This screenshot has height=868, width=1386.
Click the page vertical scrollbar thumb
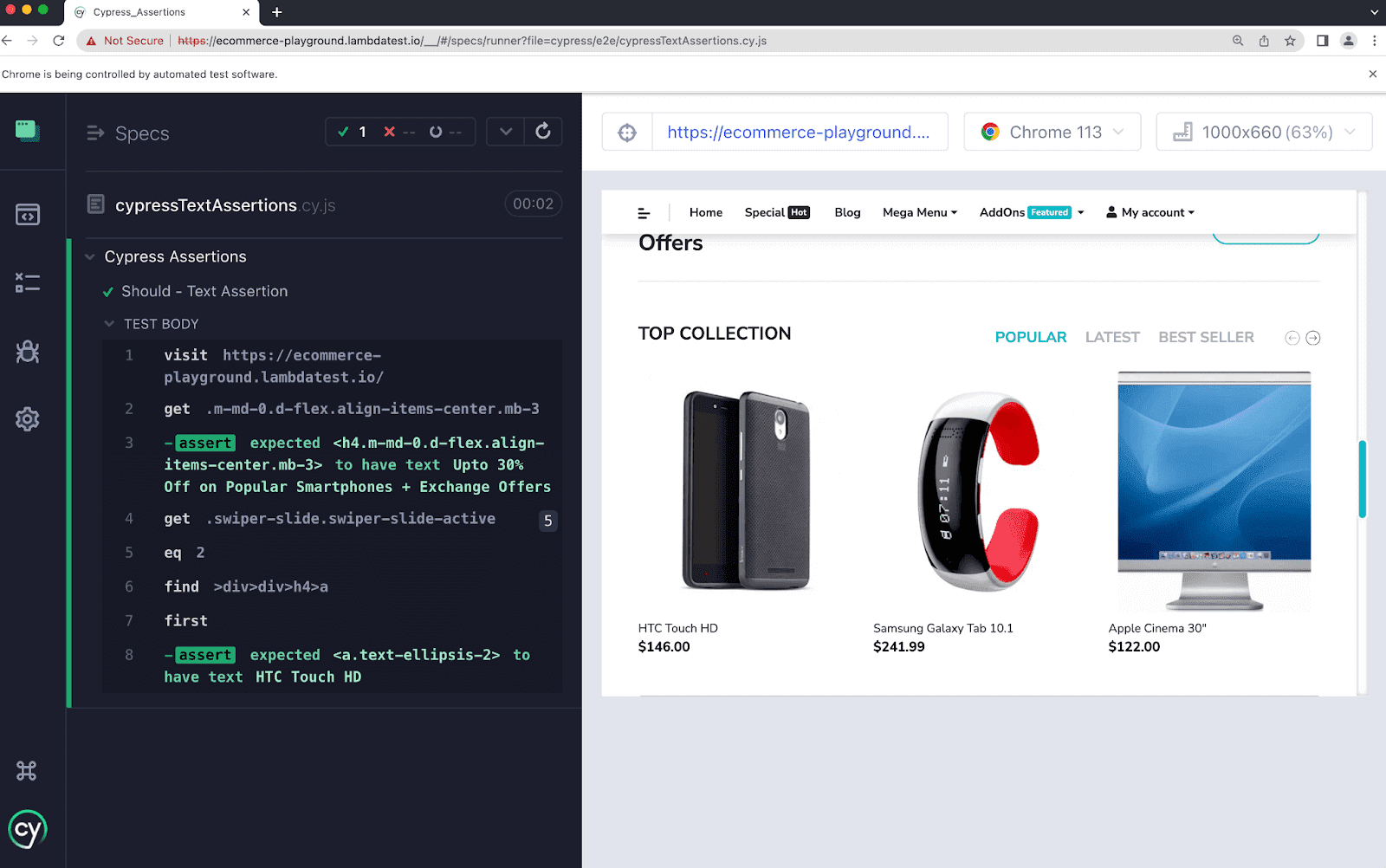(x=1362, y=479)
